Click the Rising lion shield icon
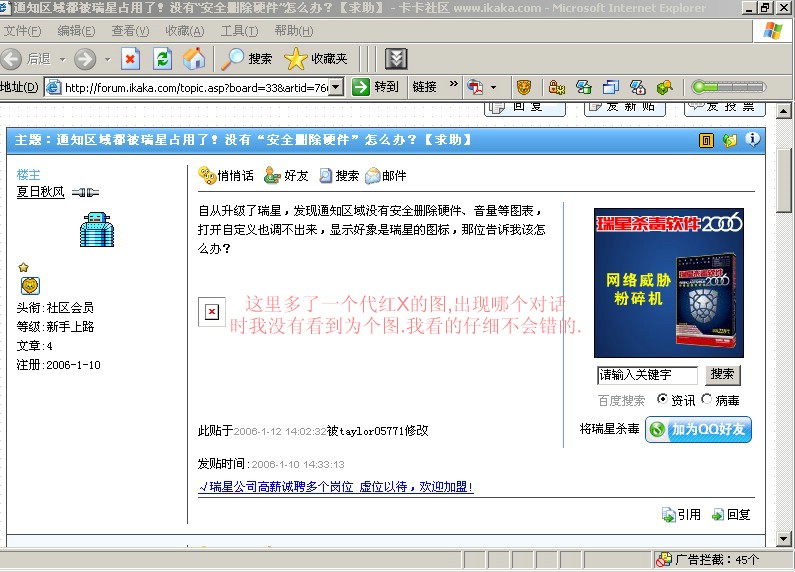 524,87
